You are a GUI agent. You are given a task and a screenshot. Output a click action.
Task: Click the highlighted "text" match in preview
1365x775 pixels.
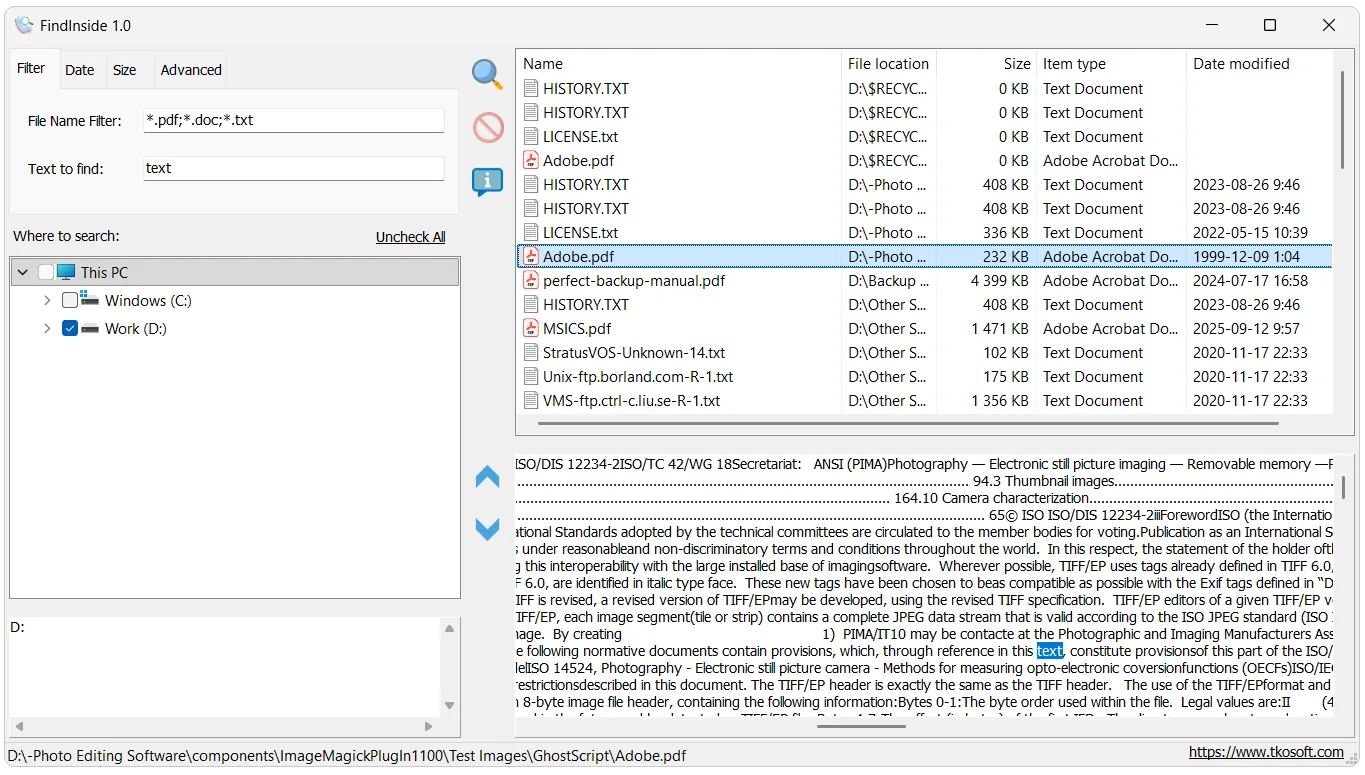(1050, 651)
